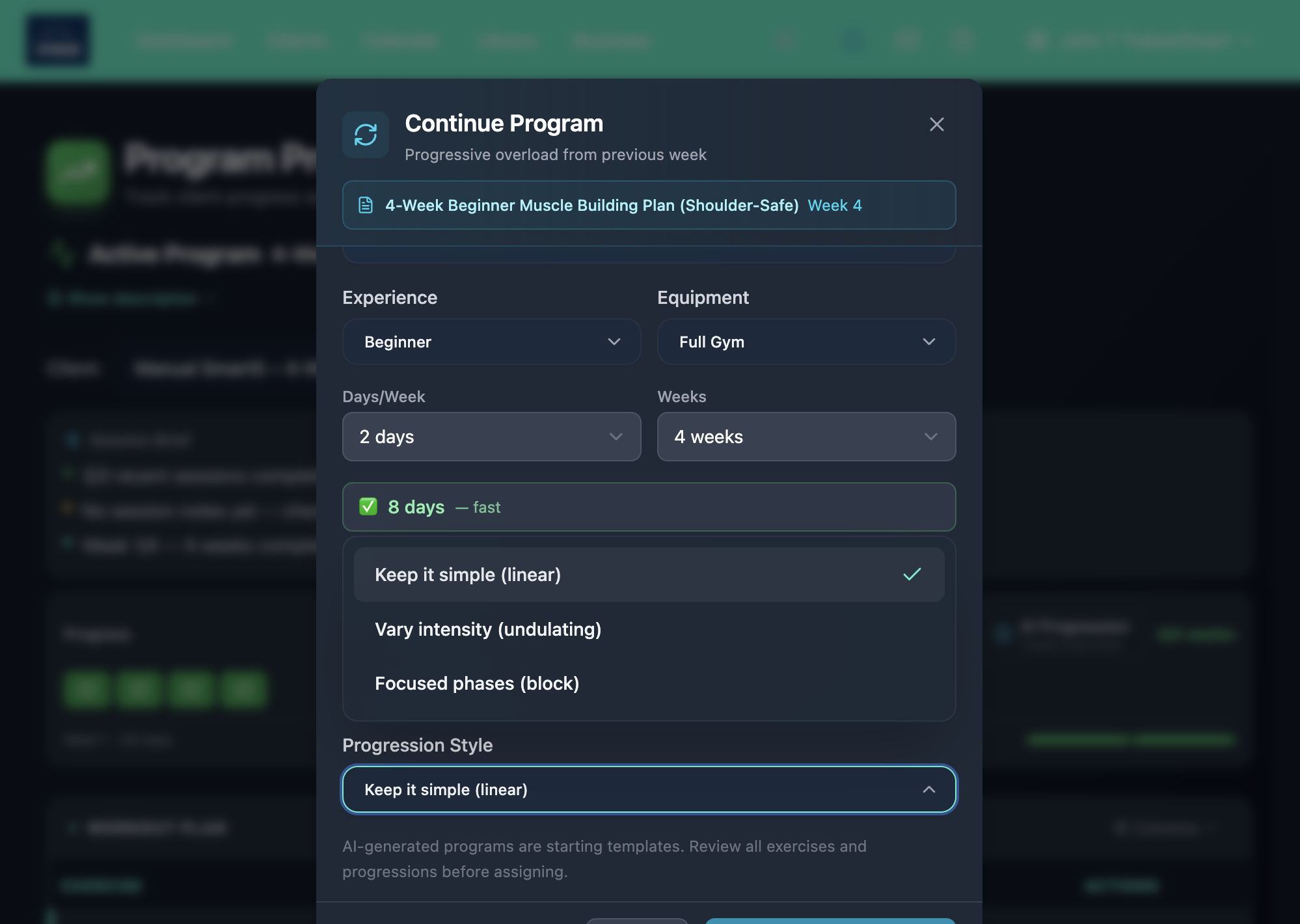The height and width of the screenshot is (924, 1300).
Task: Click the app logo in the top navigation bar
Action: coord(59,40)
